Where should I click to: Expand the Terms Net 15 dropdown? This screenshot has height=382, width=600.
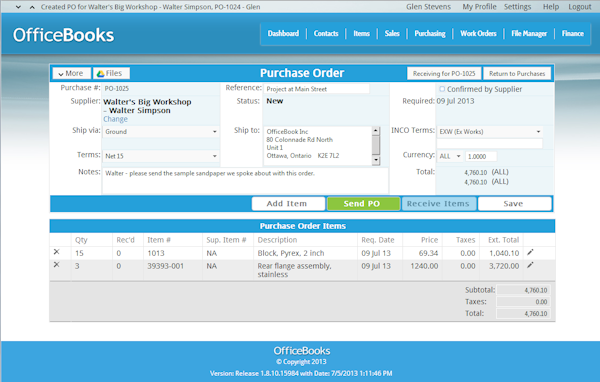pyautogui.click(x=161, y=156)
